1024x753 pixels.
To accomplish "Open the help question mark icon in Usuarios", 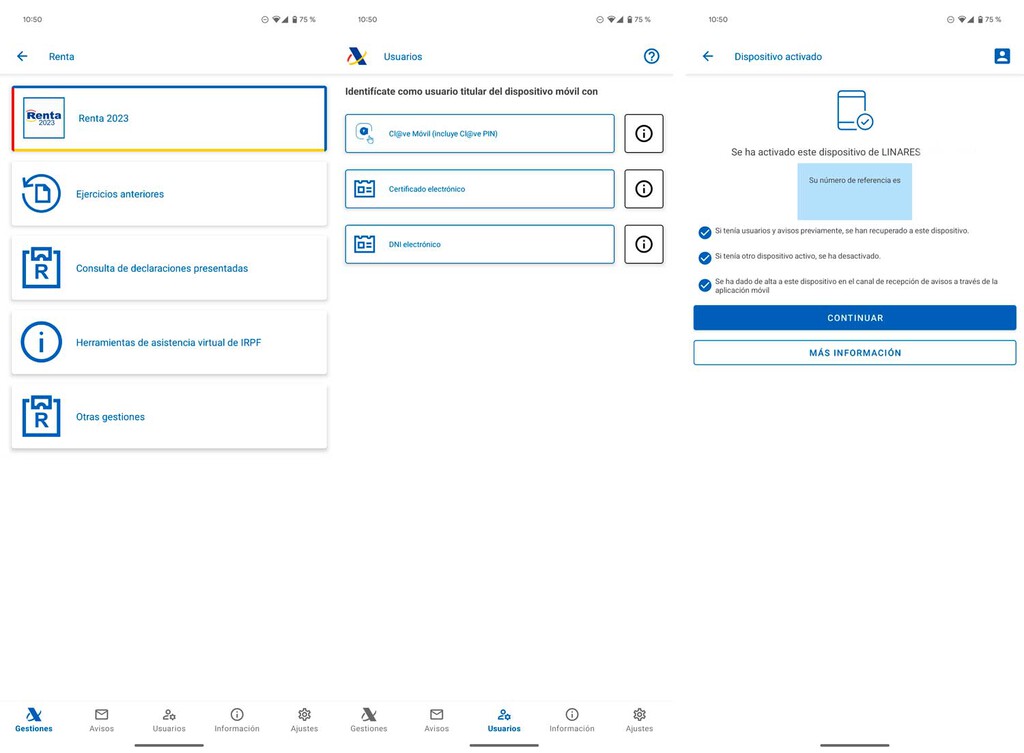I will pos(651,56).
